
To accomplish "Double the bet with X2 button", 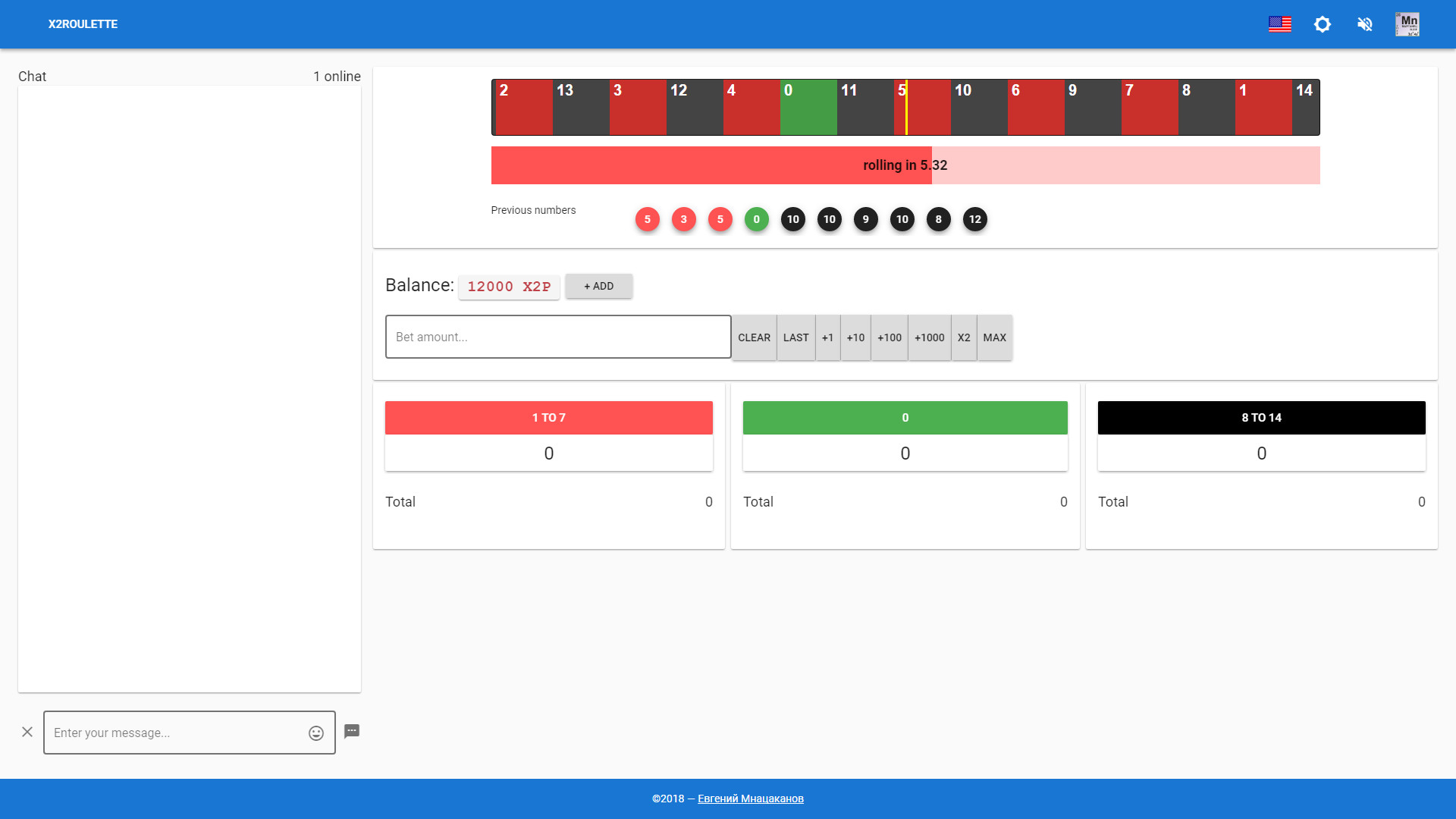I will point(964,337).
